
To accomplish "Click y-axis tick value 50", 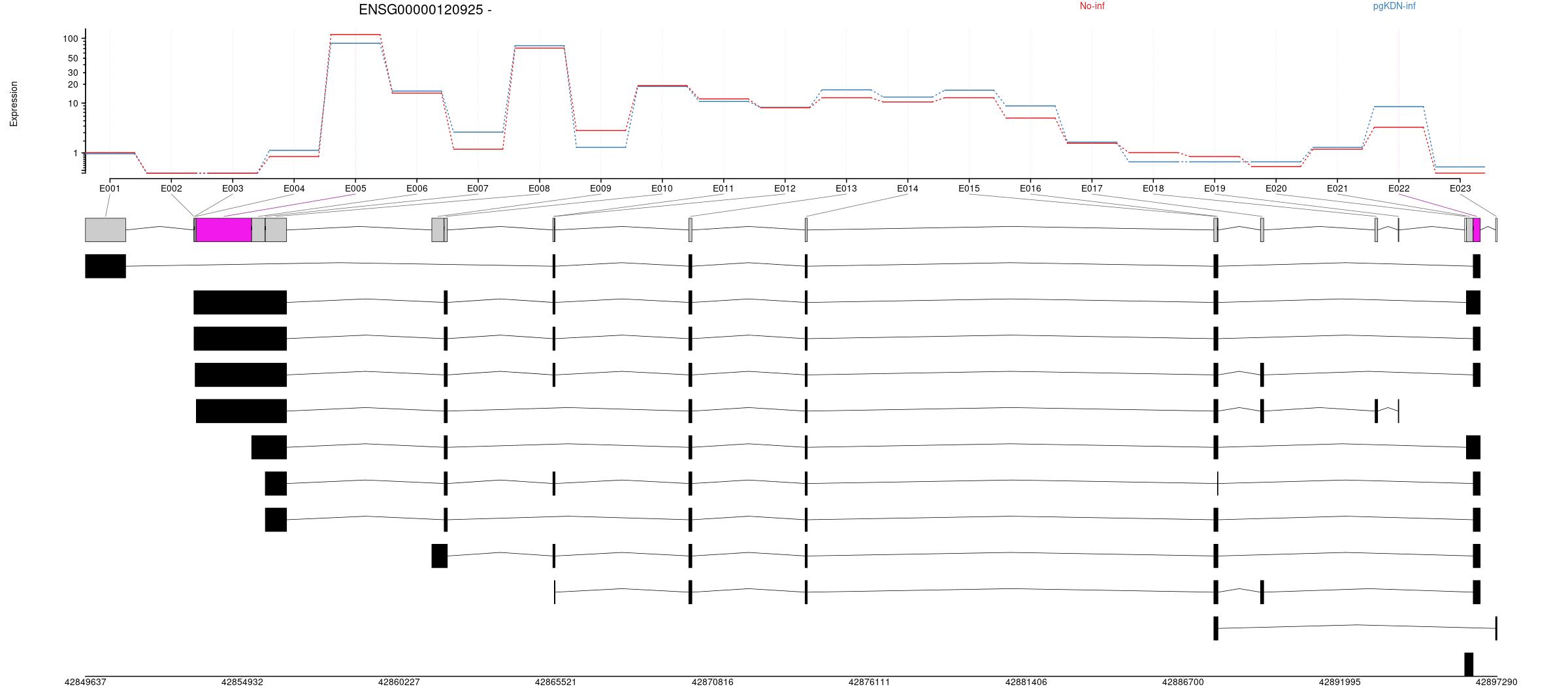I will [73, 59].
